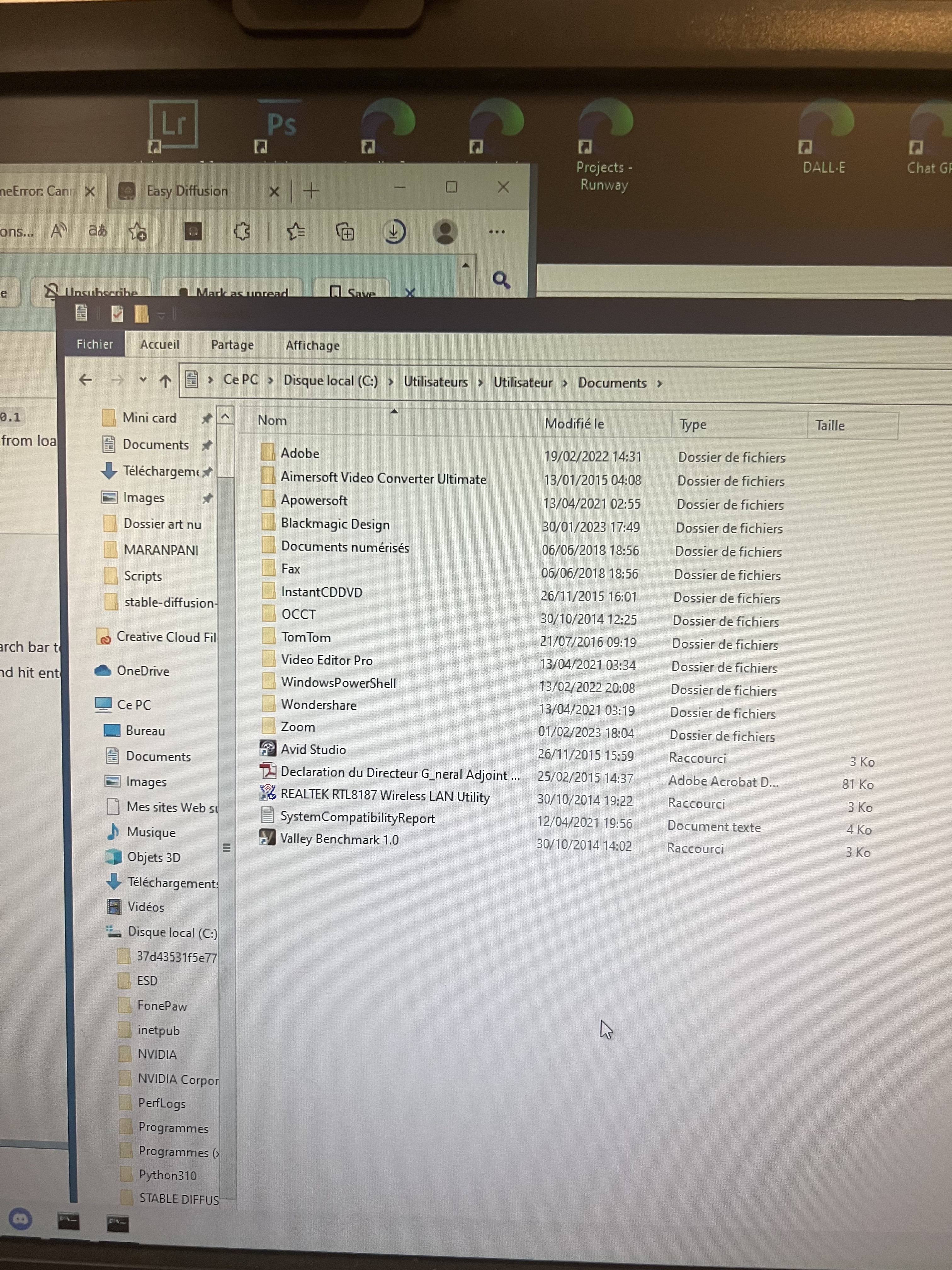
Task: Click the translate icon in Edge toolbar
Action: (x=98, y=231)
